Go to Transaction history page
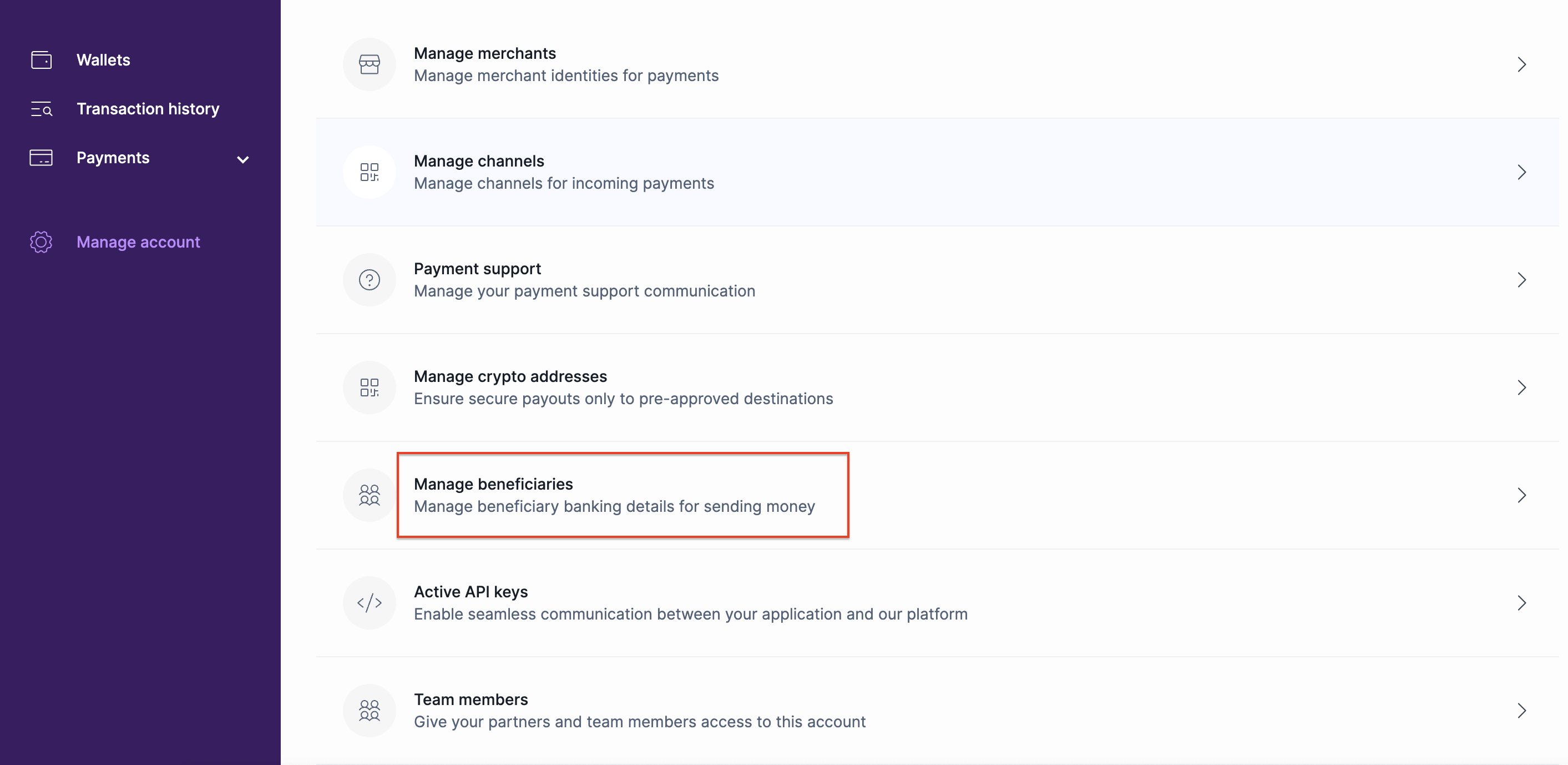 (148, 109)
